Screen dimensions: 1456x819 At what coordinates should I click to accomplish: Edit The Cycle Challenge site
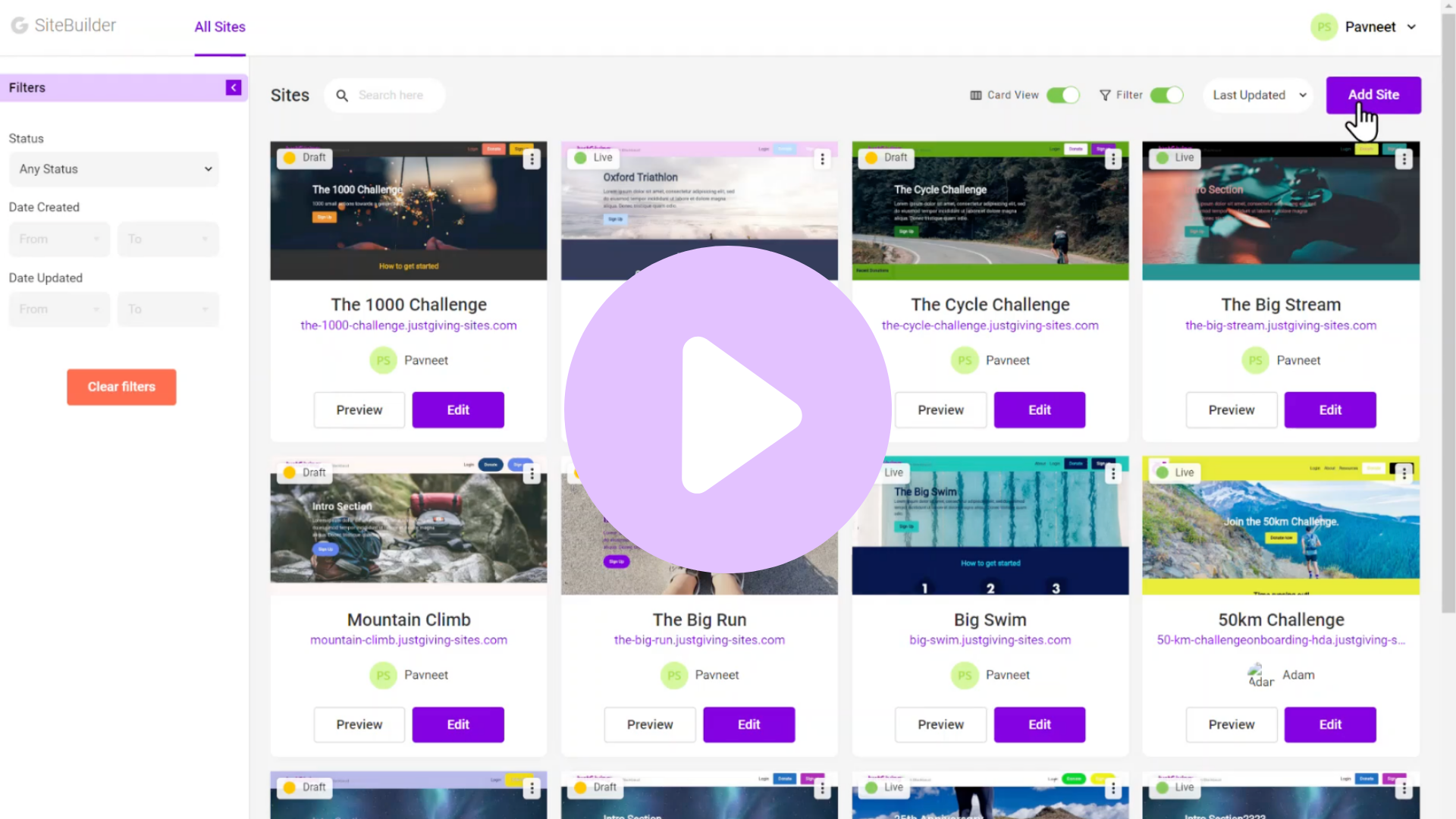(1040, 410)
